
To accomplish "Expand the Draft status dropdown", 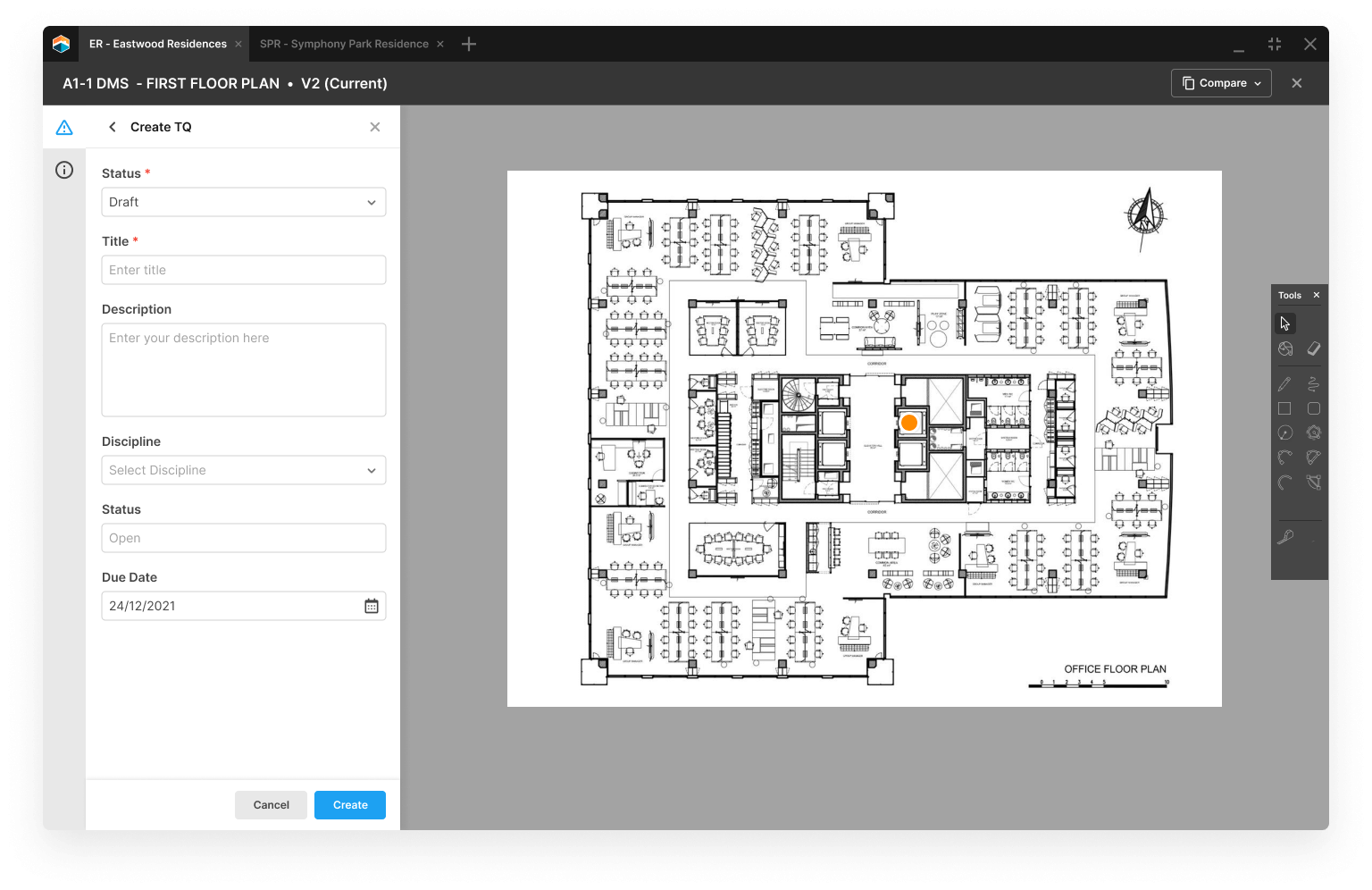I will point(243,202).
